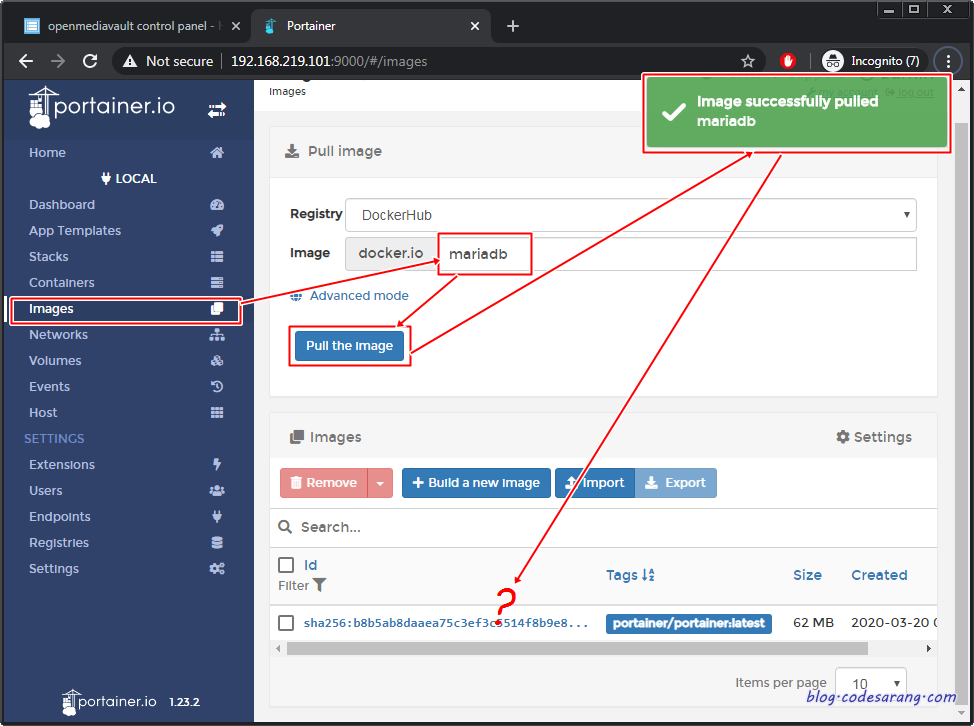Screen dimensions: 974x726
Task: Open the Registry DockerHub dropdown
Action: [630, 215]
